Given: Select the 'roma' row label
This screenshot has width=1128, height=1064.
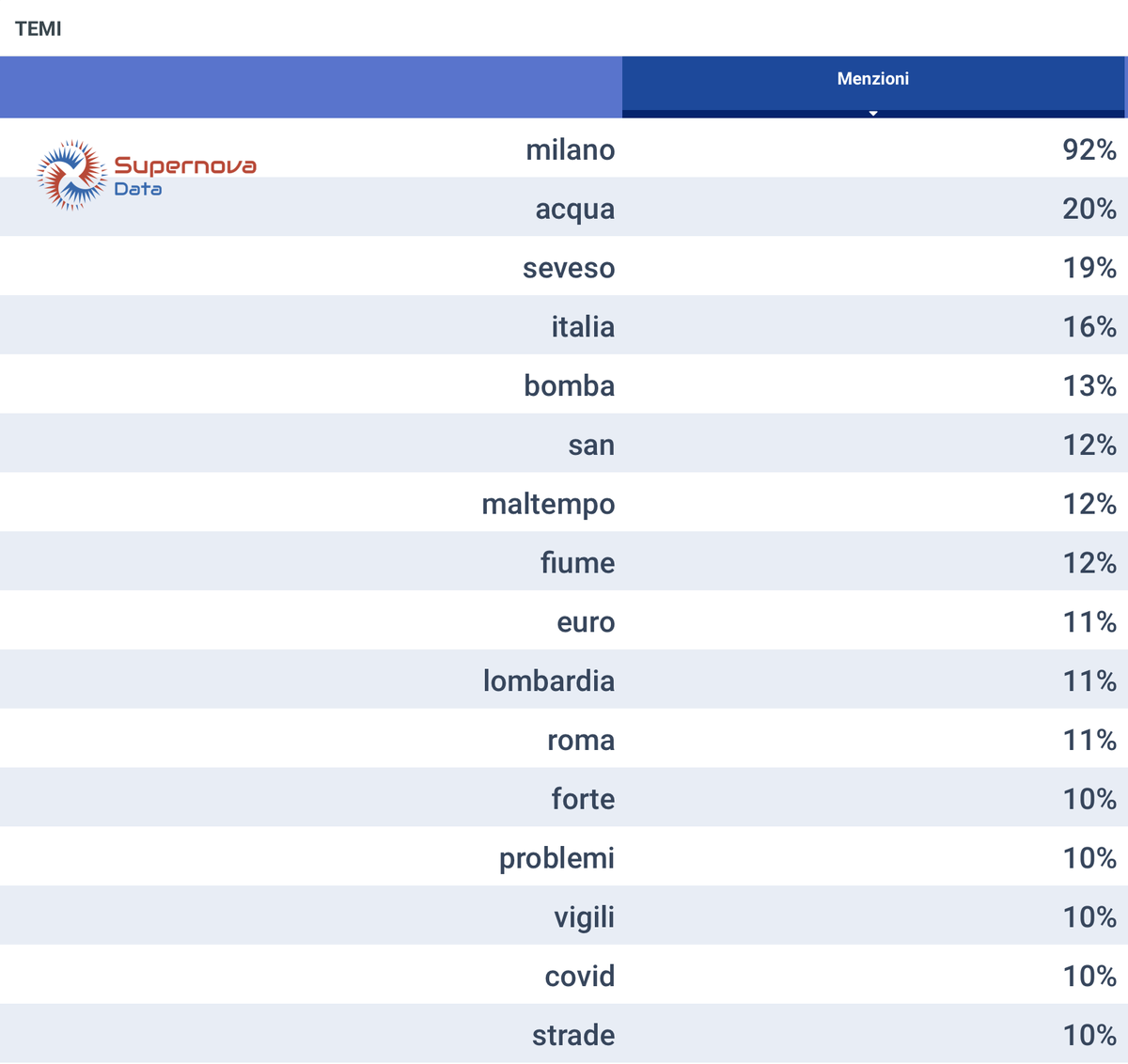Looking at the screenshot, I should point(581,740).
